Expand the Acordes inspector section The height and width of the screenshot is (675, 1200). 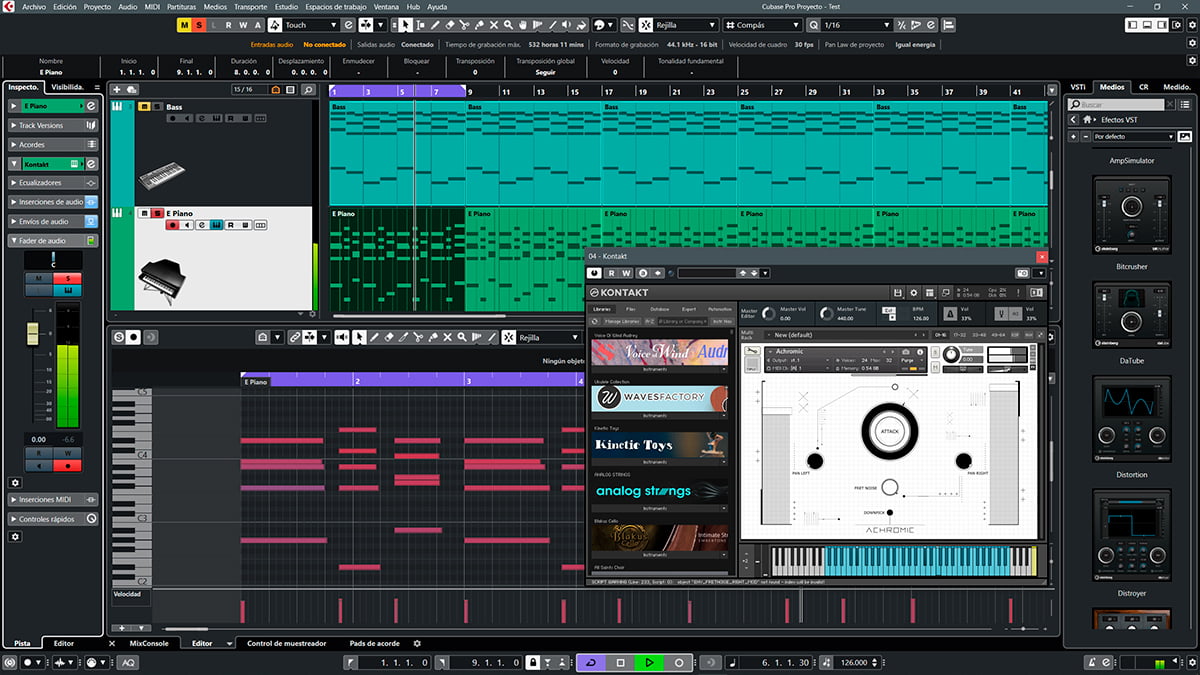[x=54, y=145]
